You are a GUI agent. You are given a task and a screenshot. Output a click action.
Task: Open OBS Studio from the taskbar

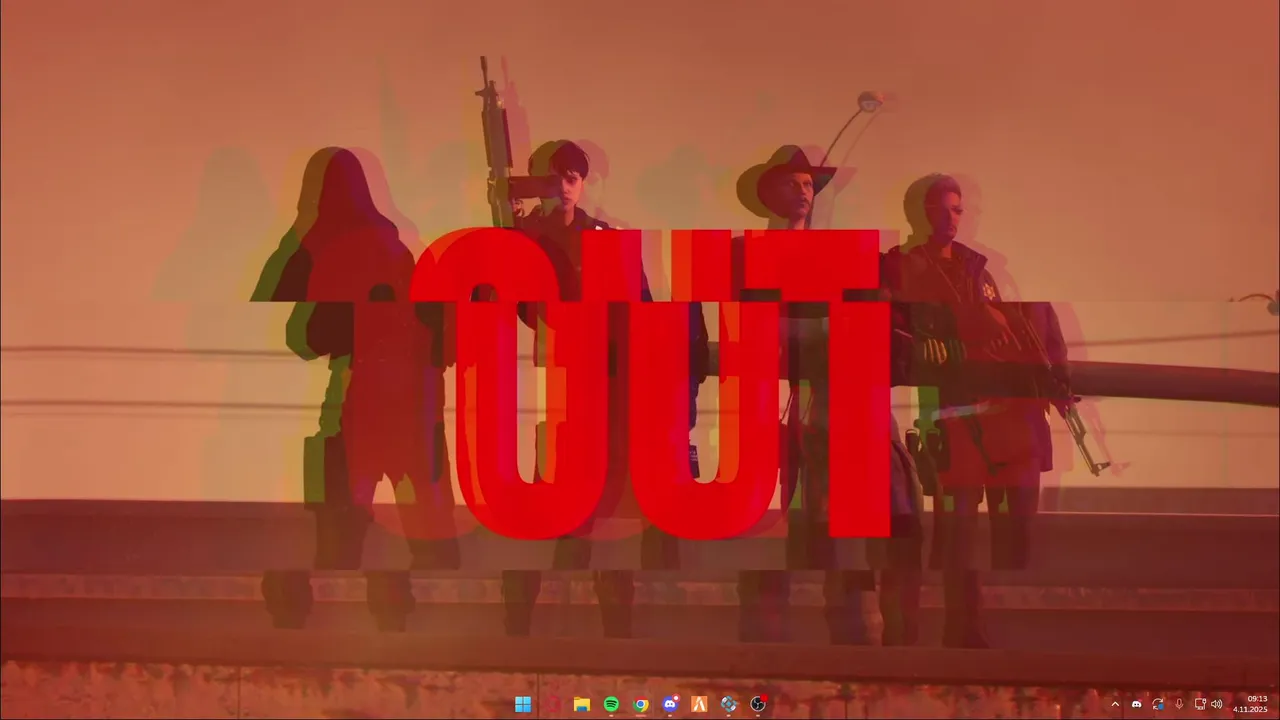click(x=758, y=704)
